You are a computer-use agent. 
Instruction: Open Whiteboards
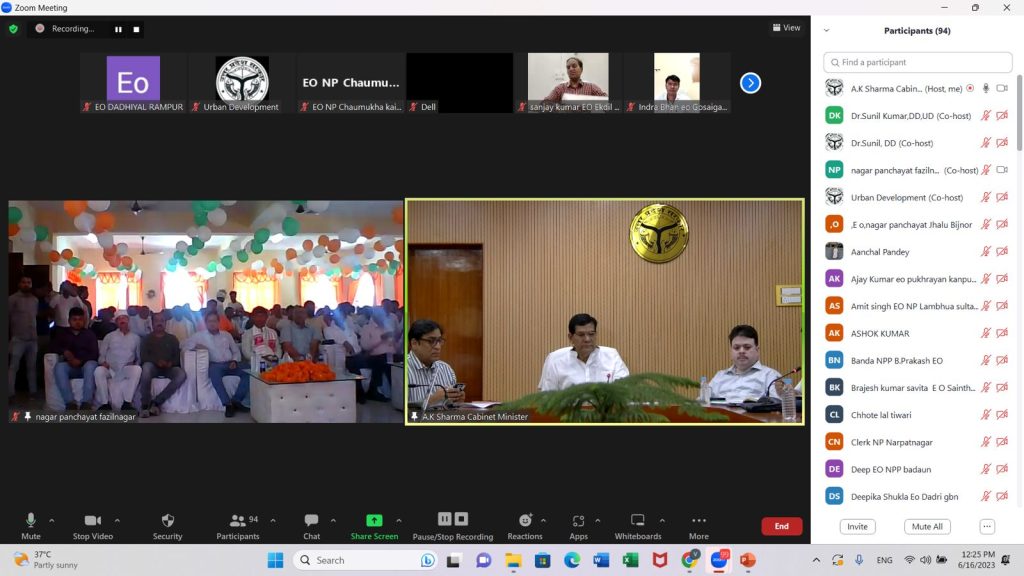tap(638, 526)
